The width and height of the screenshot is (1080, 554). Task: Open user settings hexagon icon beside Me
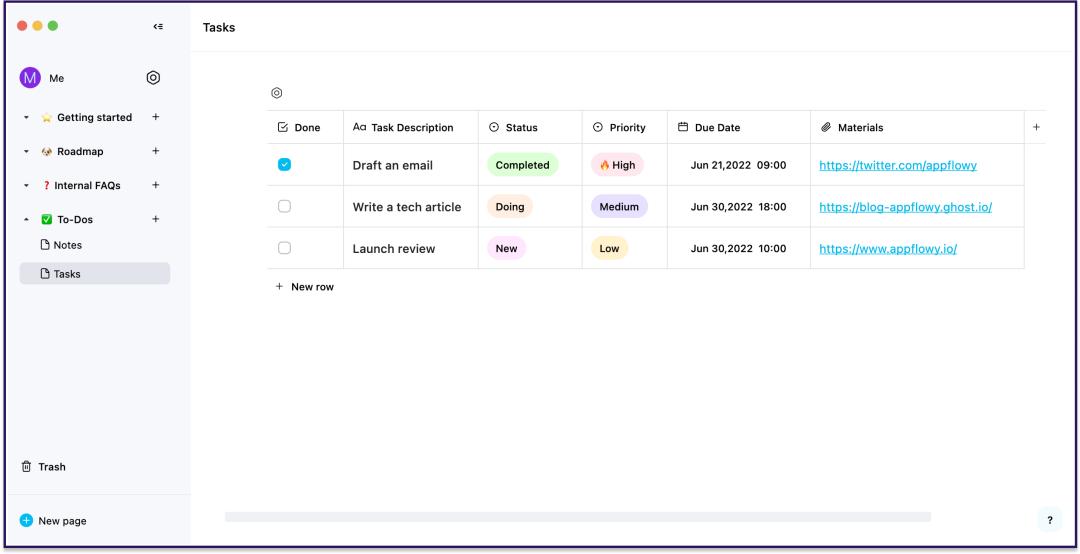coord(153,78)
